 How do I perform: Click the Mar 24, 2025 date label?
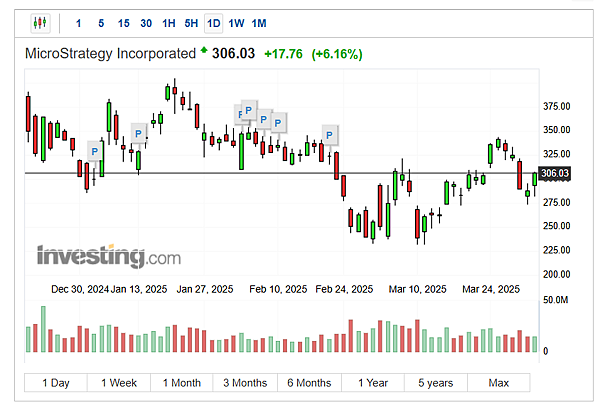point(491,289)
